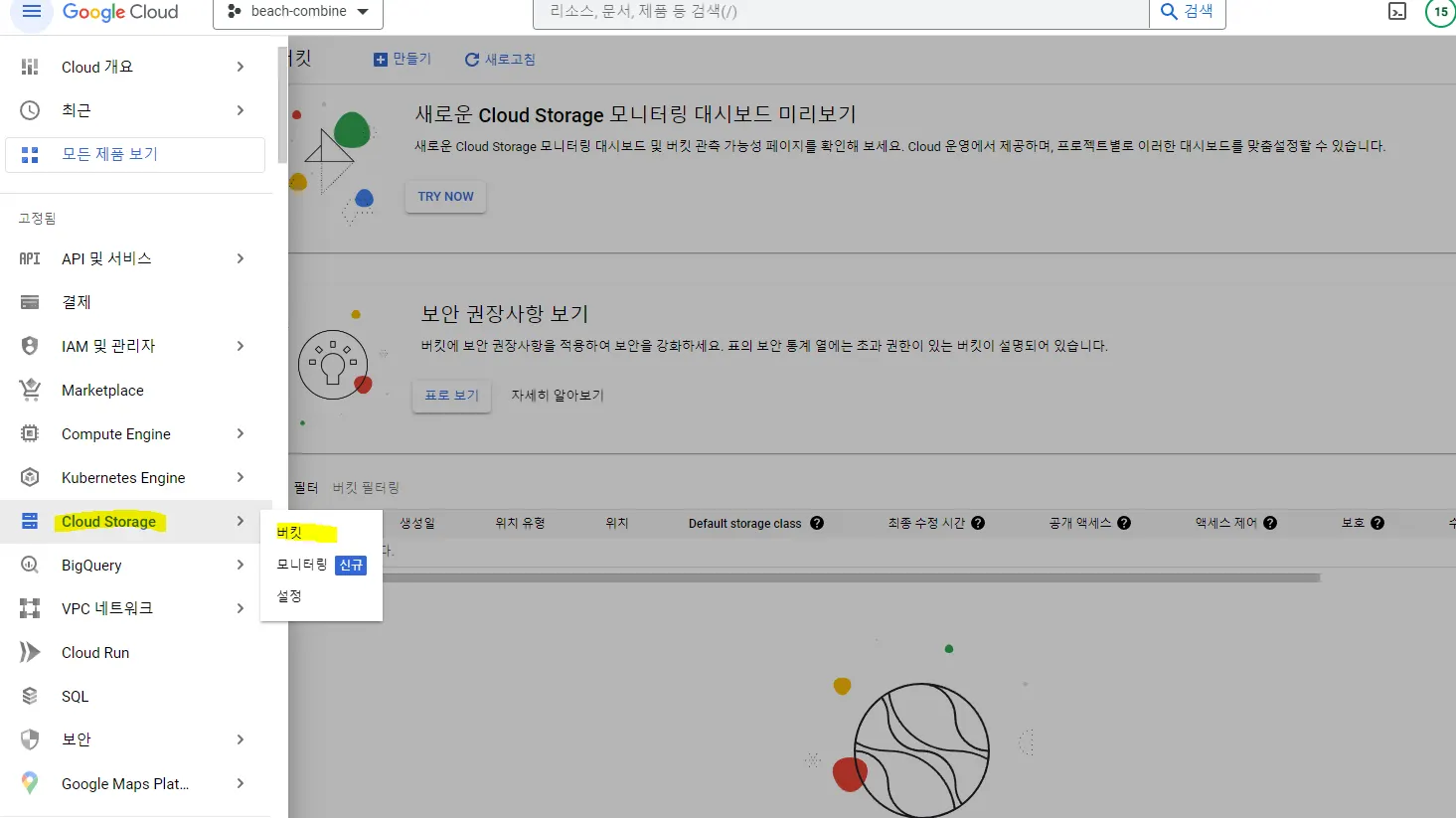1456x818 pixels.
Task: Click the 모든 제품 보기 grid icon
Action: coord(30,154)
